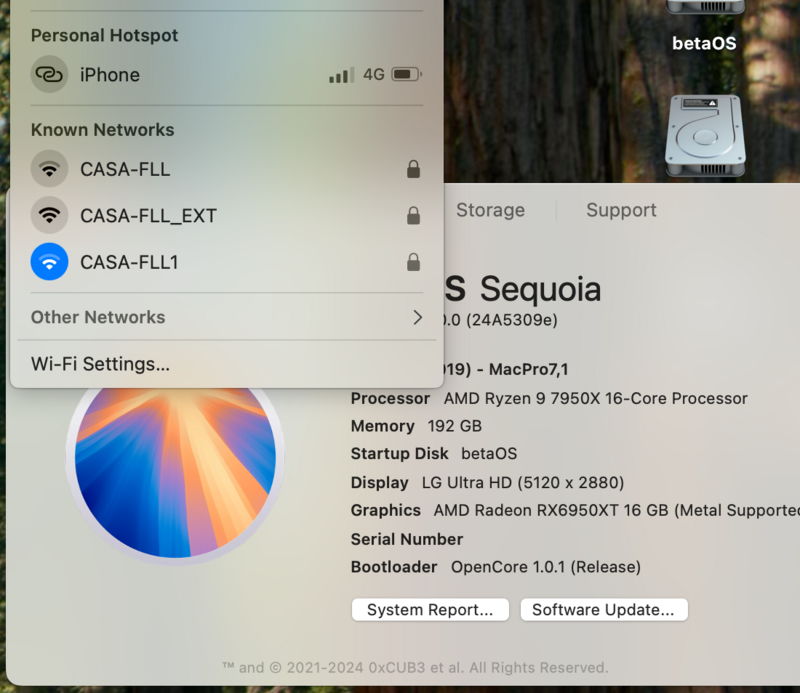The image size is (800, 693).
Task: Click the Bootloader label
Action: tap(394, 567)
